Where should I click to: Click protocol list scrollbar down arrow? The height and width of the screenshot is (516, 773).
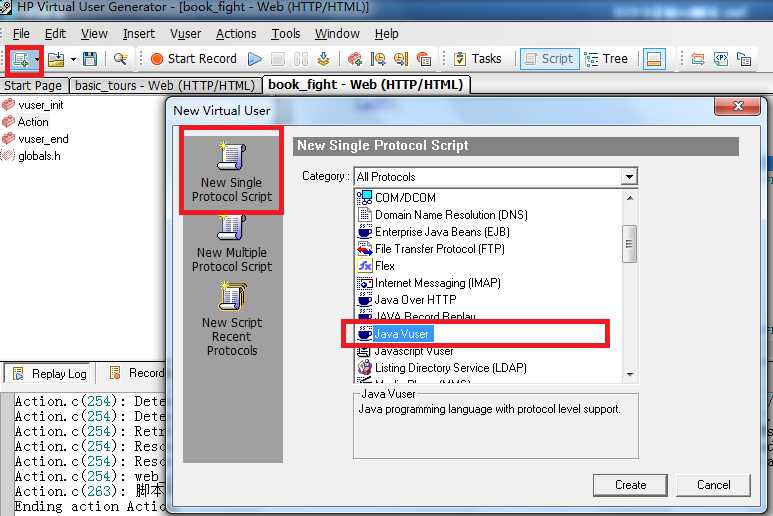[630, 375]
